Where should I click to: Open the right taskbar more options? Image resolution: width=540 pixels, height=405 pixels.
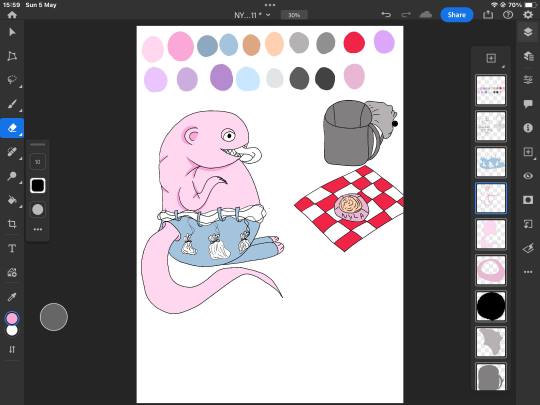[x=528, y=272]
